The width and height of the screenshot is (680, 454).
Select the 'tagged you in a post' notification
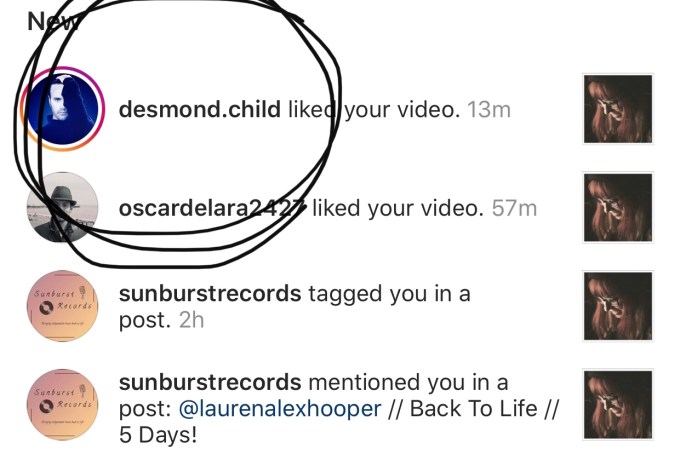pos(295,307)
